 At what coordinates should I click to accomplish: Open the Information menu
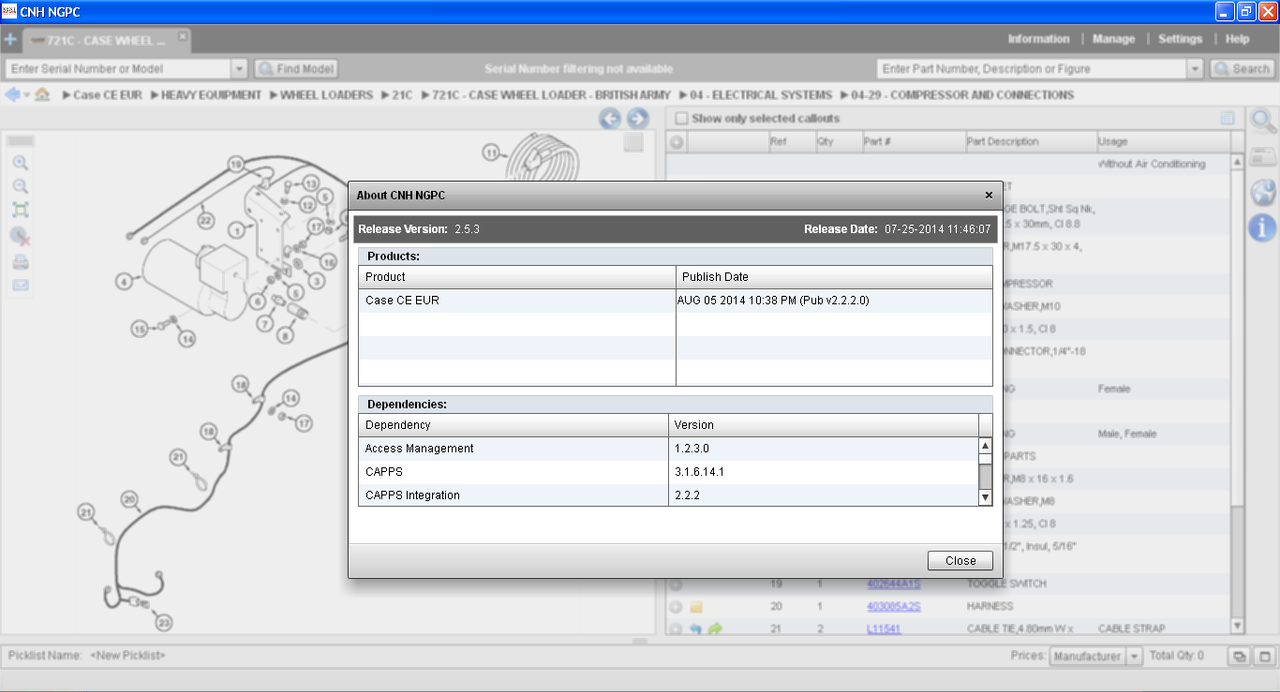1038,39
